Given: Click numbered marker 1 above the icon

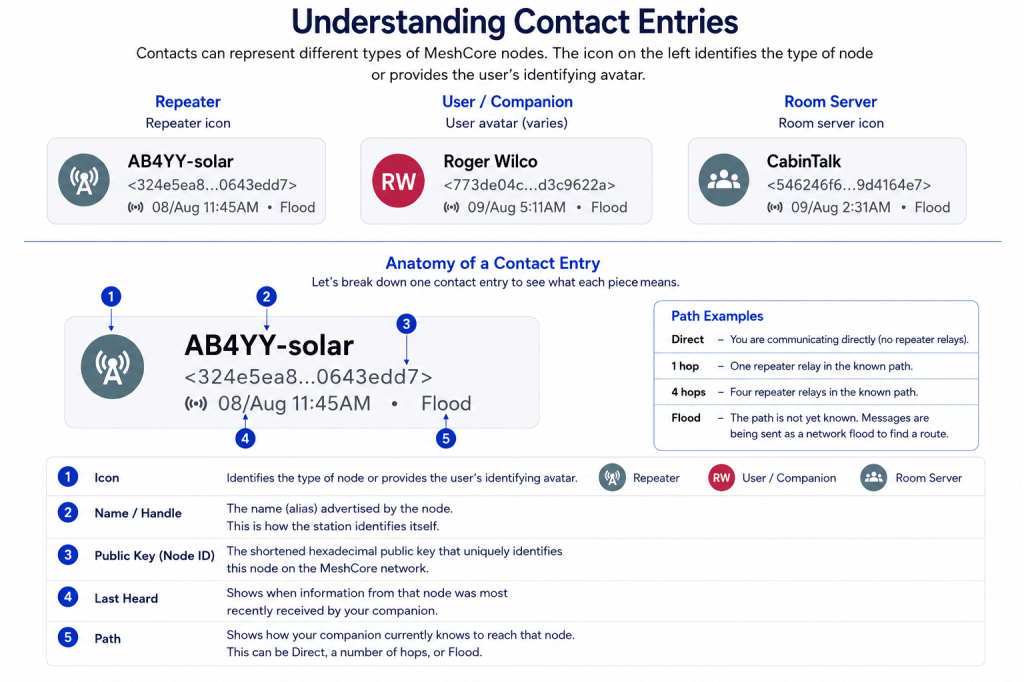Looking at the screenshot, I should coord(111,297).
